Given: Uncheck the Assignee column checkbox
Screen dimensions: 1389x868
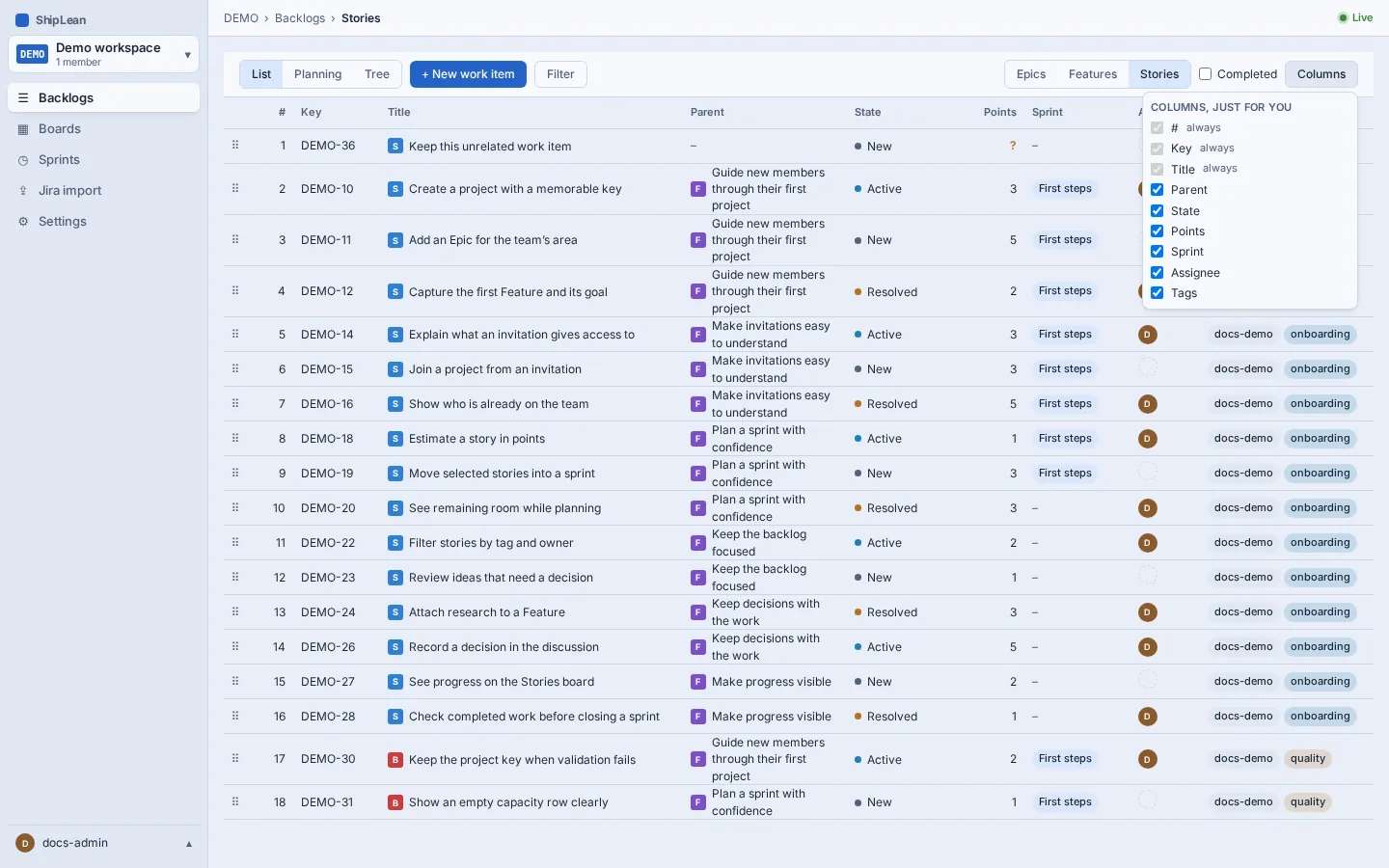Looking at the screenshot, I should [x=1157, y=273].
